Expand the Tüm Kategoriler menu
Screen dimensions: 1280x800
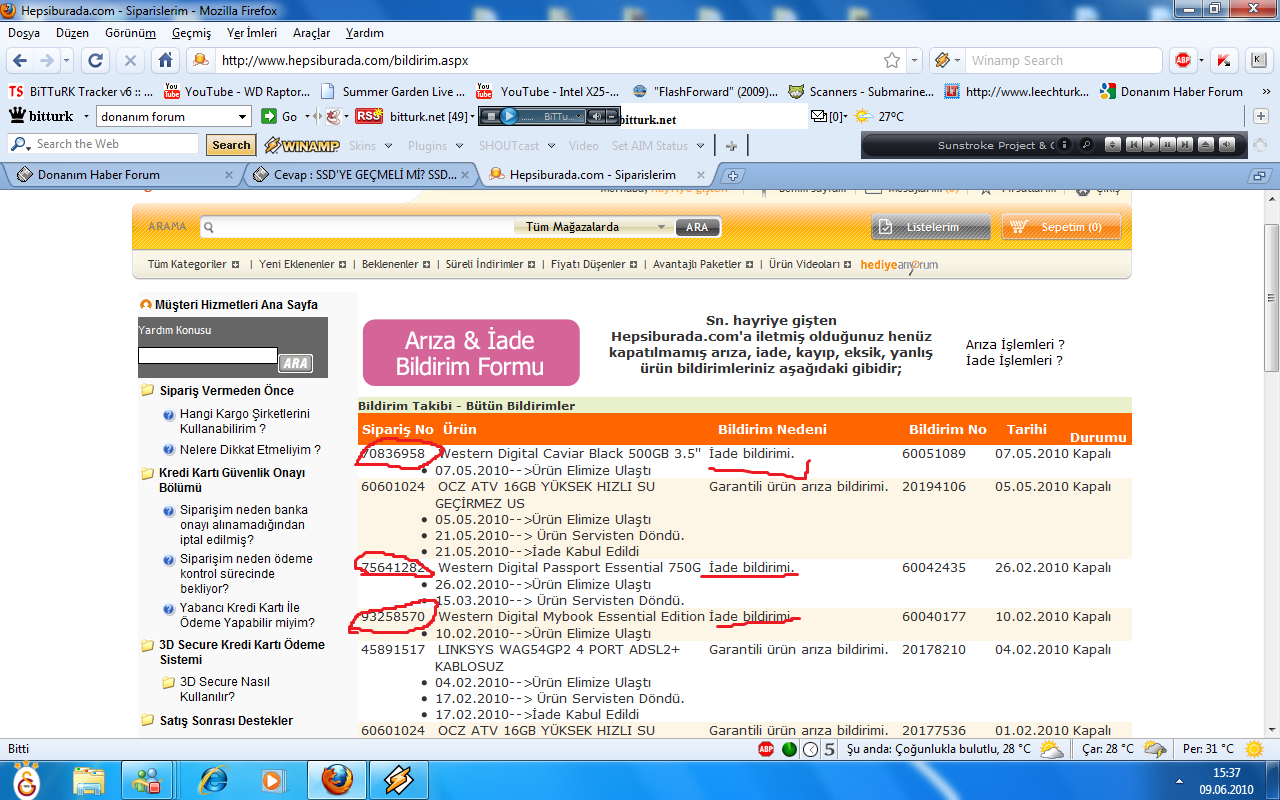click(x=193, y=265)
